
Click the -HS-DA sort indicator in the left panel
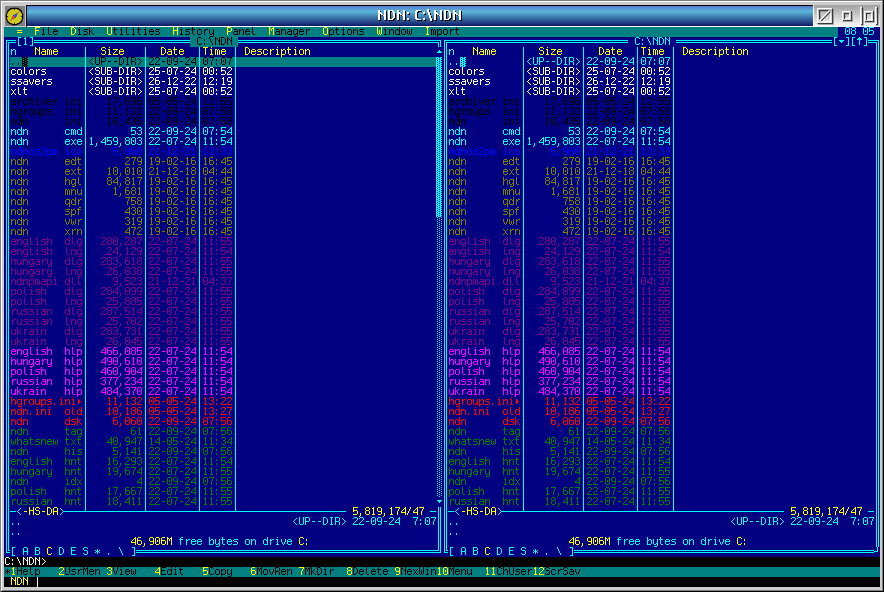point(43,511)
